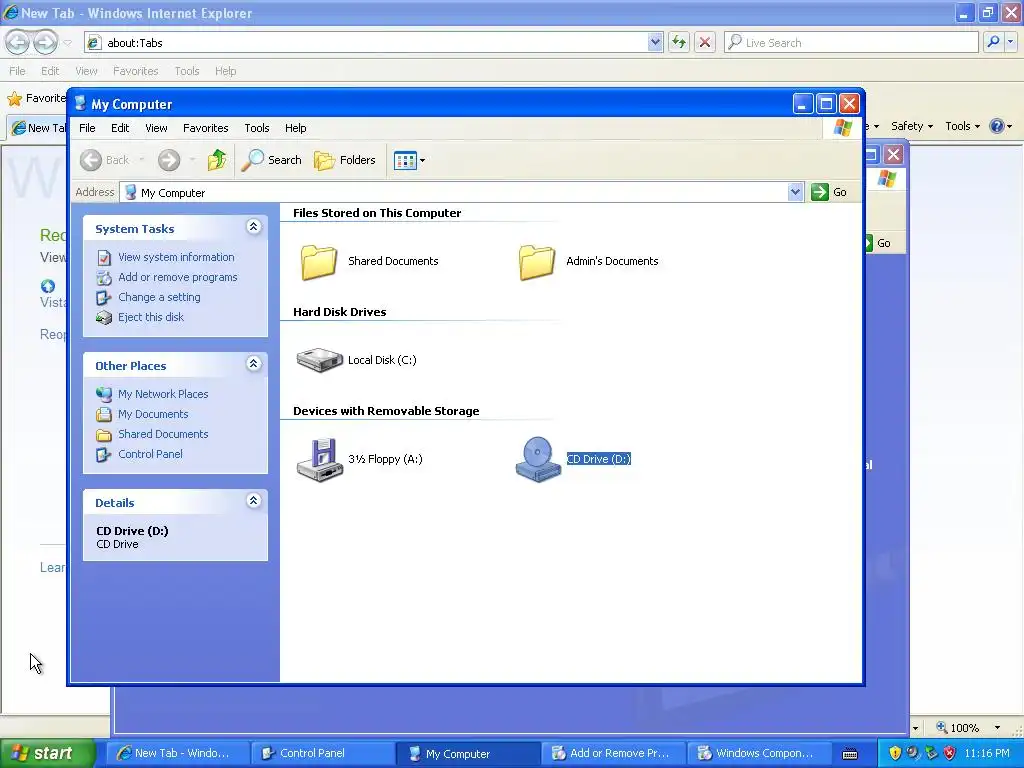Viewport: 1024px width, 768px height.
Task: Click the Search magnifier in My Computer
Action: pyautogui.click(x=272, y=160)
